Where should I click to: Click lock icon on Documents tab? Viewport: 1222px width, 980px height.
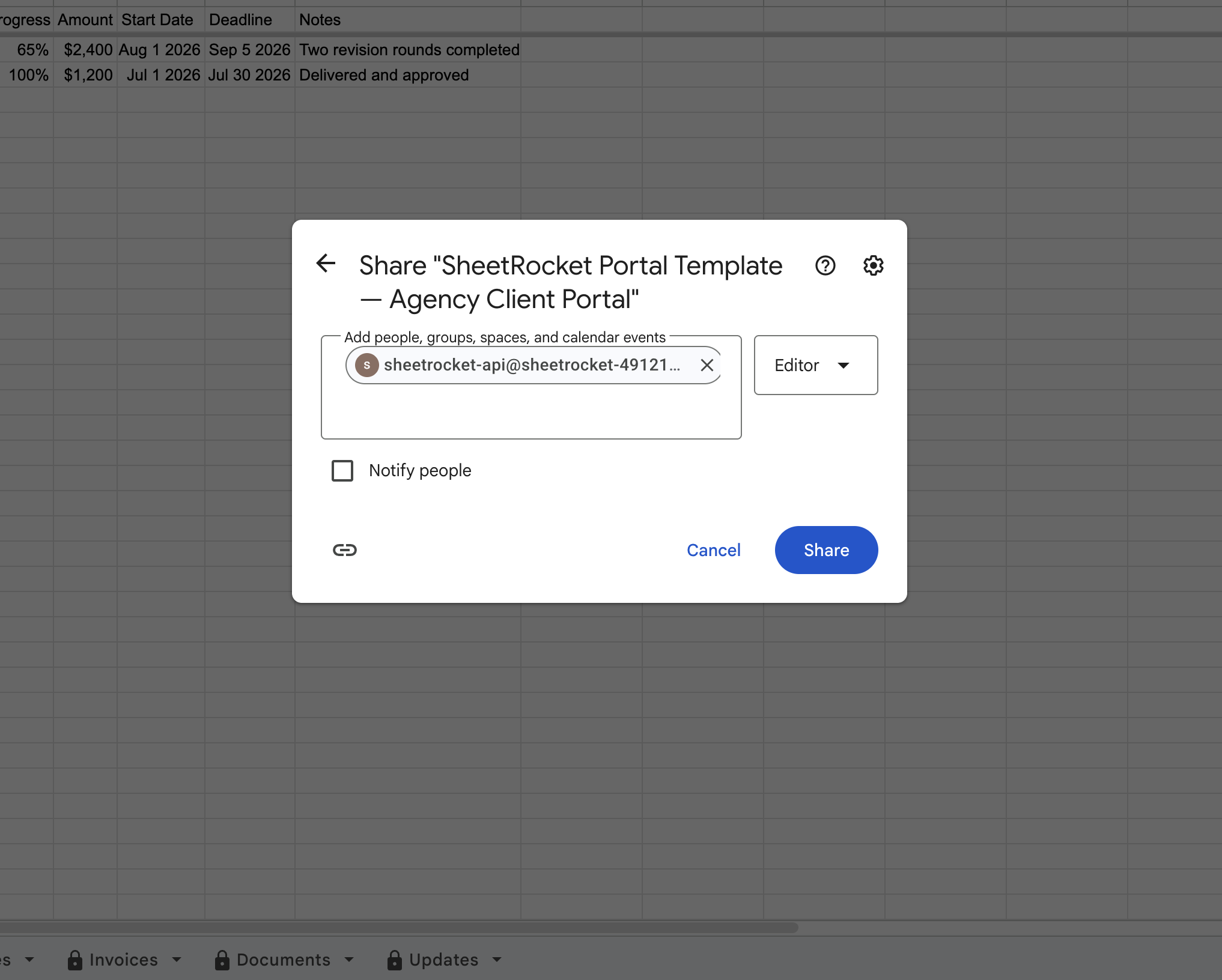[222, 960]
